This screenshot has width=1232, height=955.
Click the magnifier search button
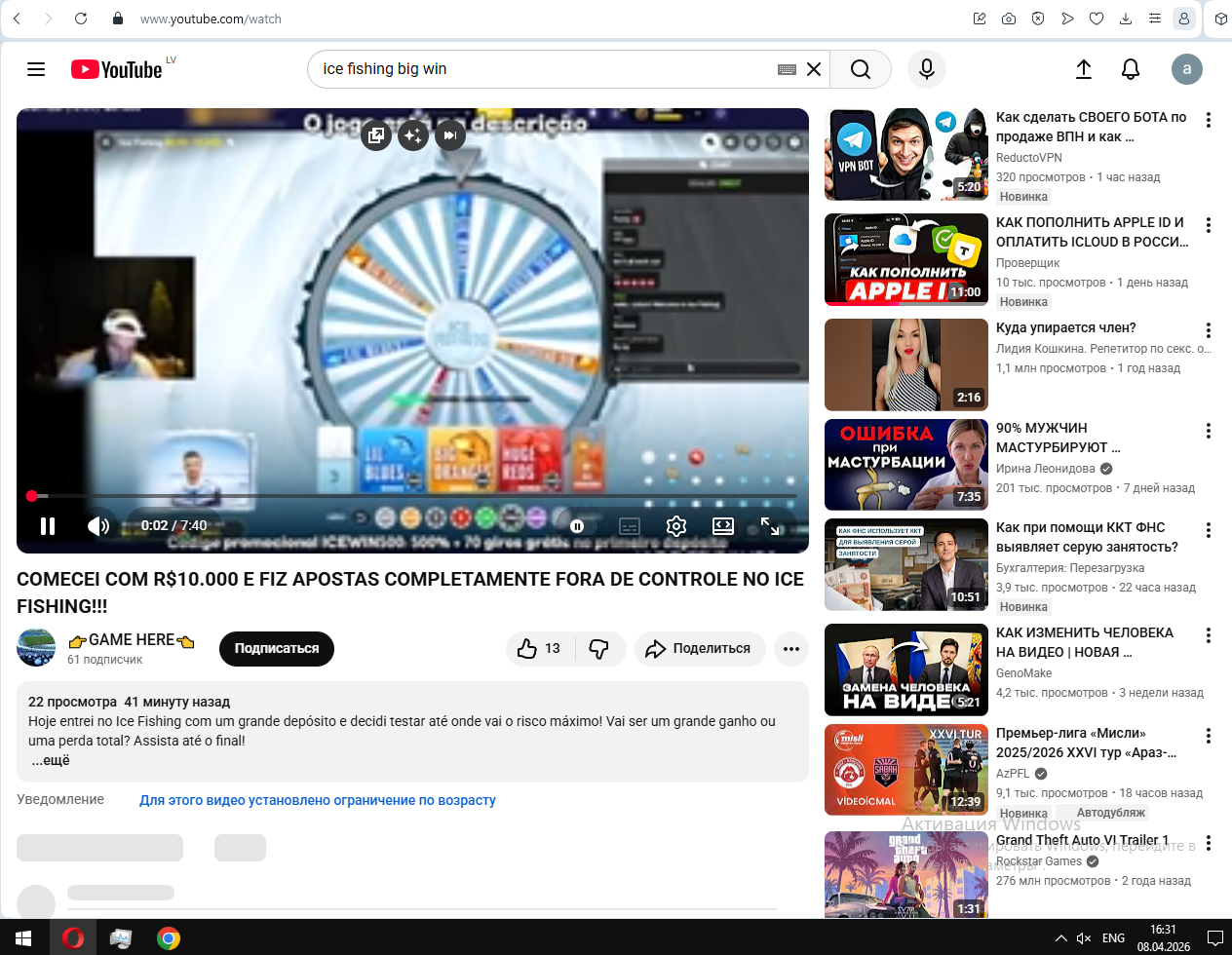pyautogui.click(x=861, y=69)
